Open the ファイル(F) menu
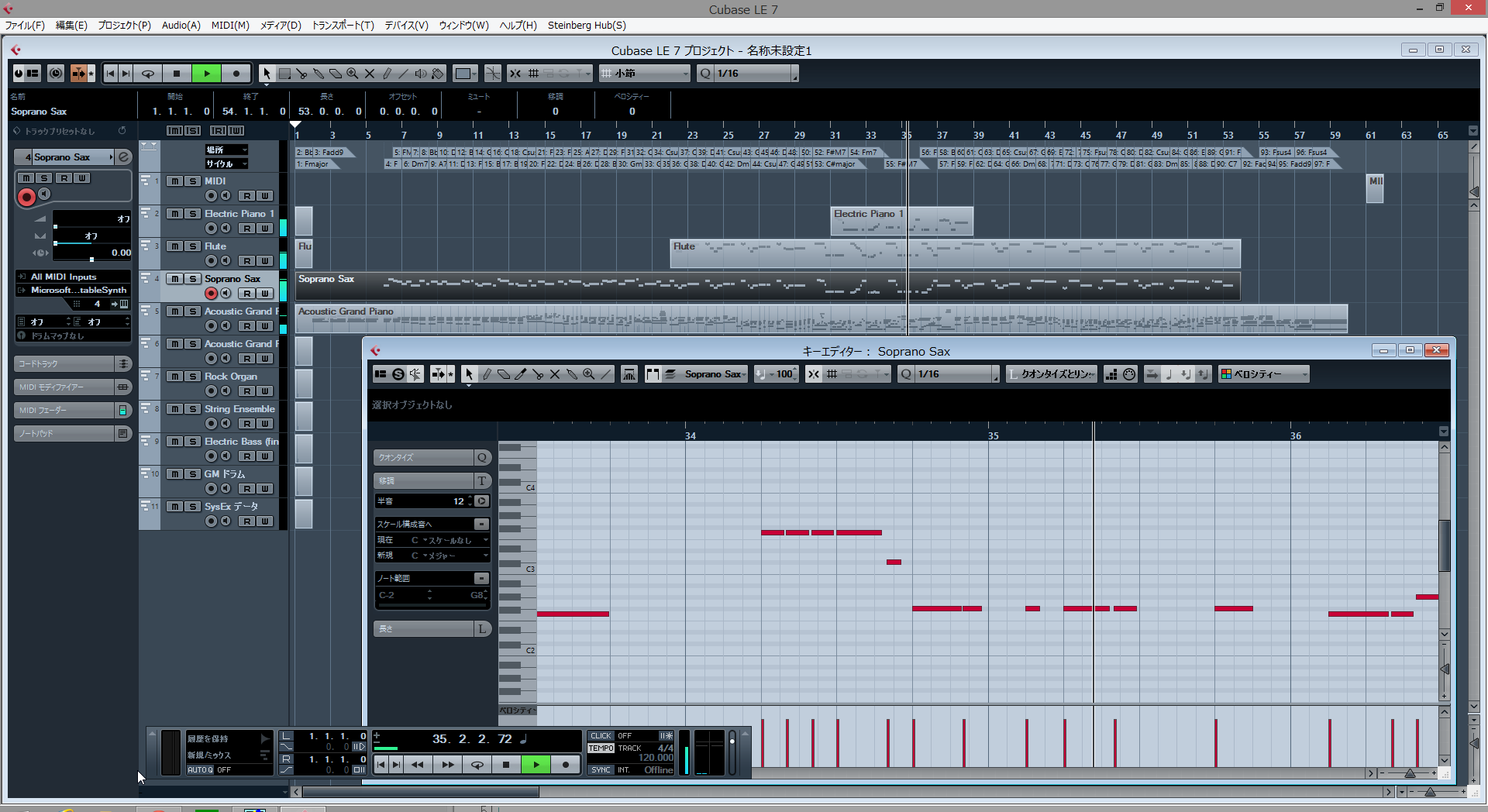 (x=25, y=25)
